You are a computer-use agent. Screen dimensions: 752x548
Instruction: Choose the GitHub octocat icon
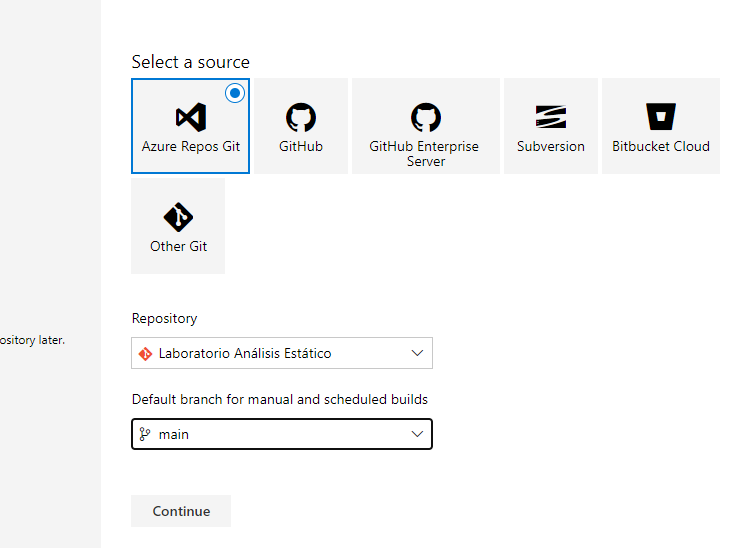[x=301, y=117]
